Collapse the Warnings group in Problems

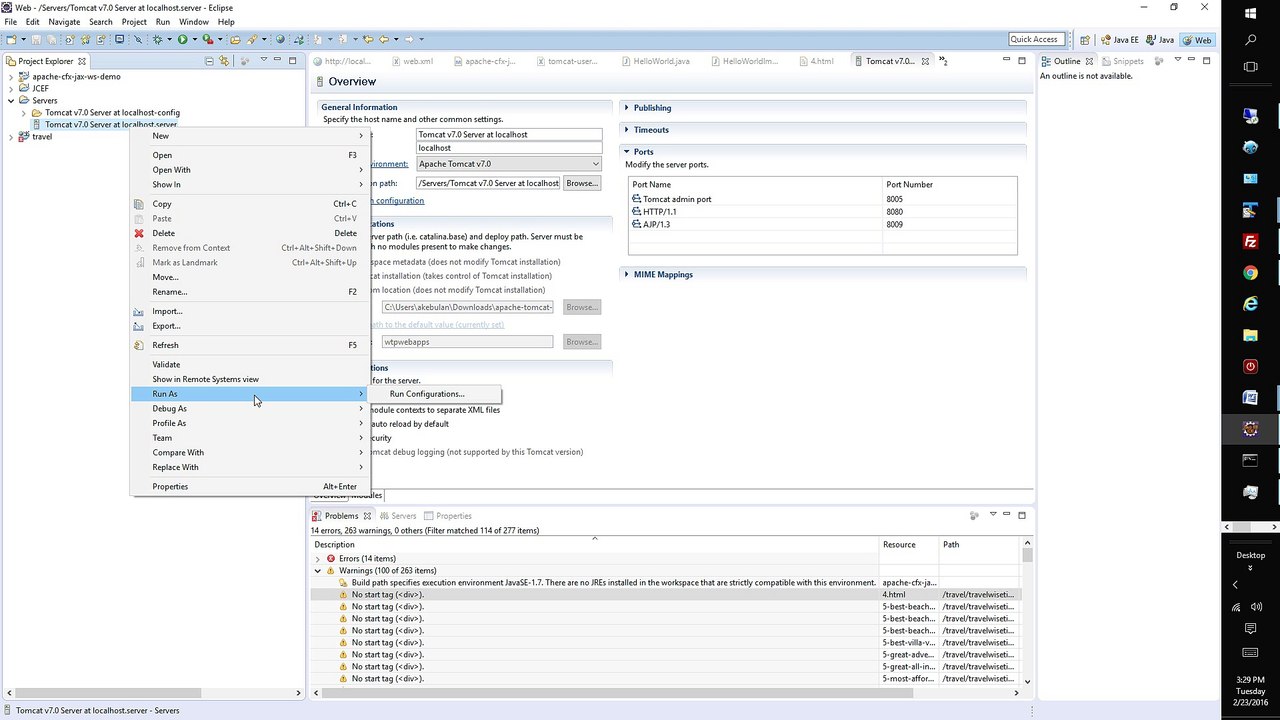(318, 571)
